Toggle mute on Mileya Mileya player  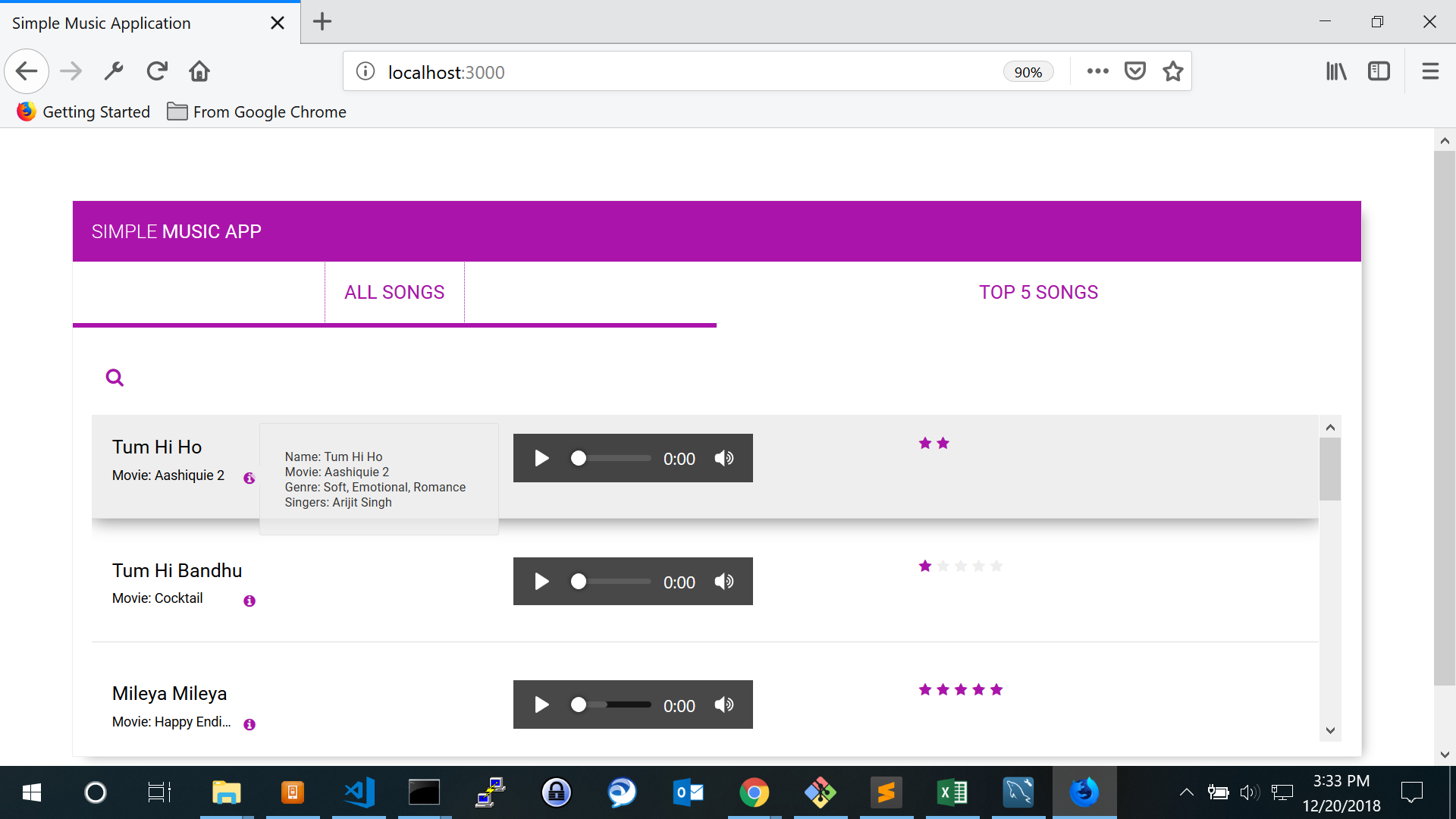724,705
